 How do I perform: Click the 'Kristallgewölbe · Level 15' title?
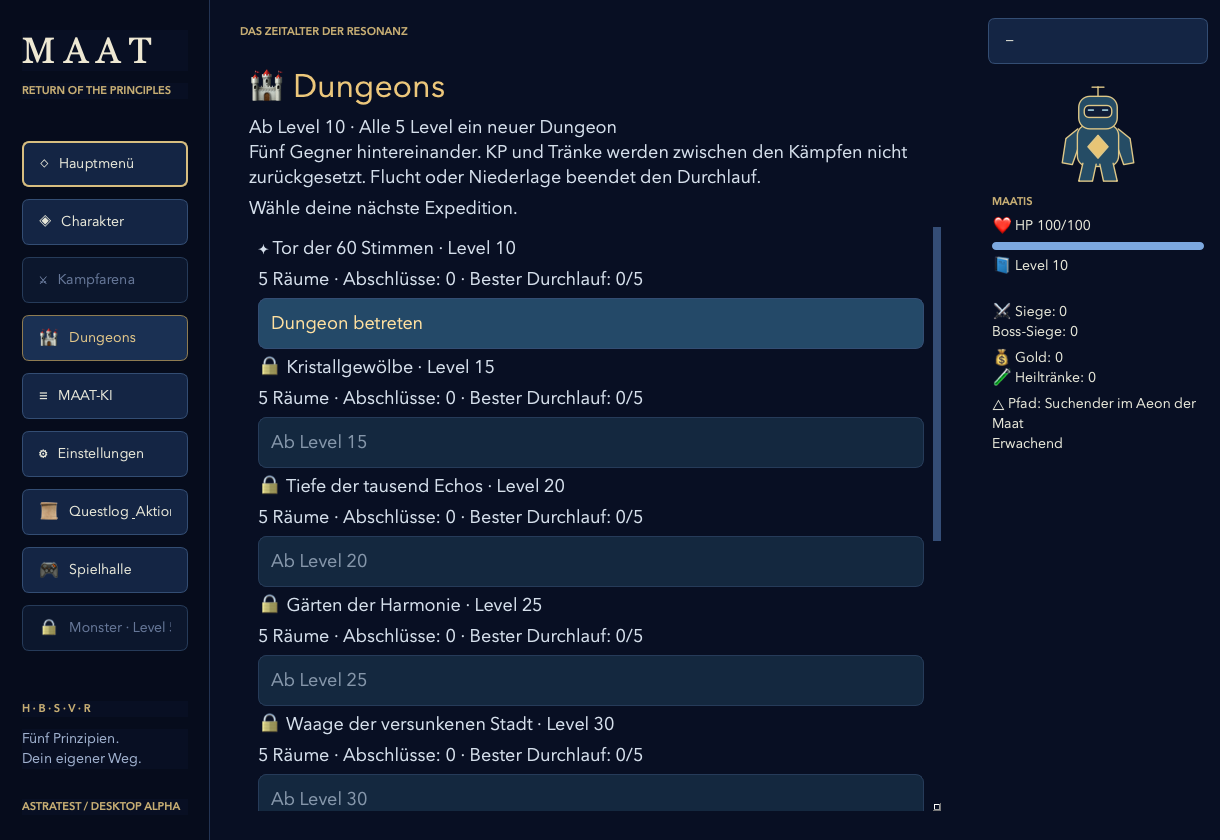point(390,367)
